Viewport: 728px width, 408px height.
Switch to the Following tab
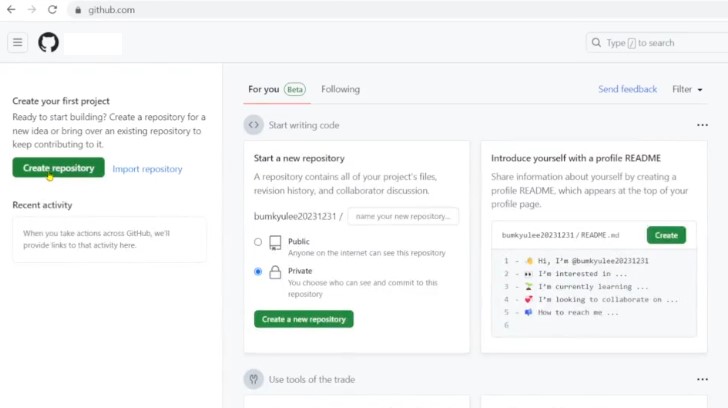click(x=340, y=89)
